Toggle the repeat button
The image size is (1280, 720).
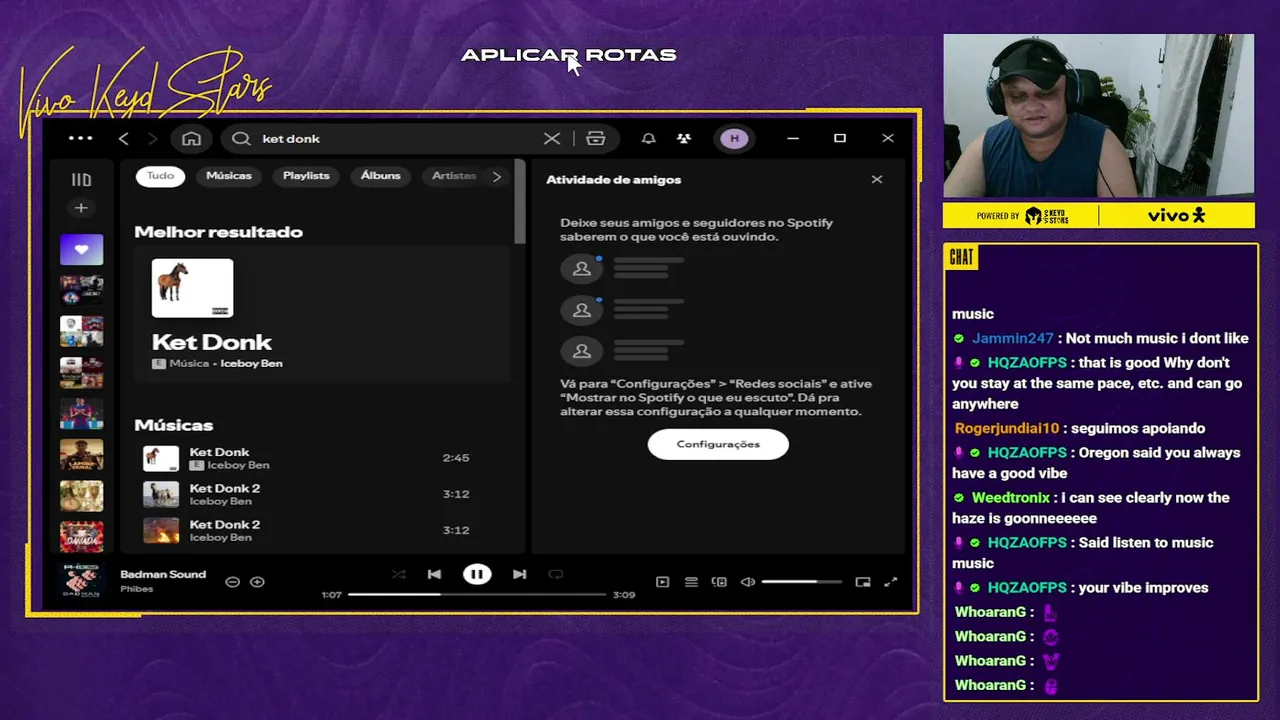(556, 574)
